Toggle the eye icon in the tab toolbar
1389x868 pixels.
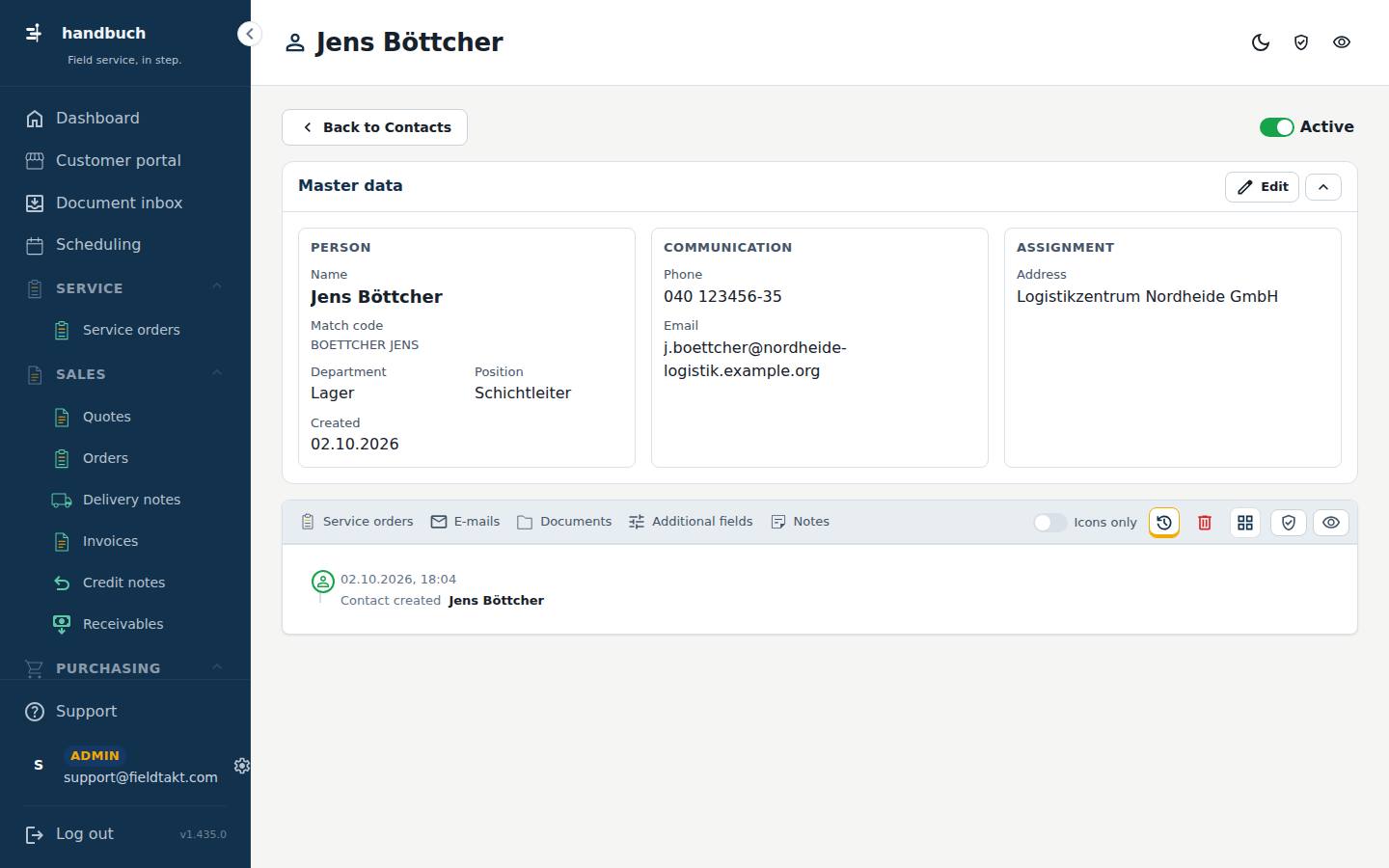point(1331,522)
